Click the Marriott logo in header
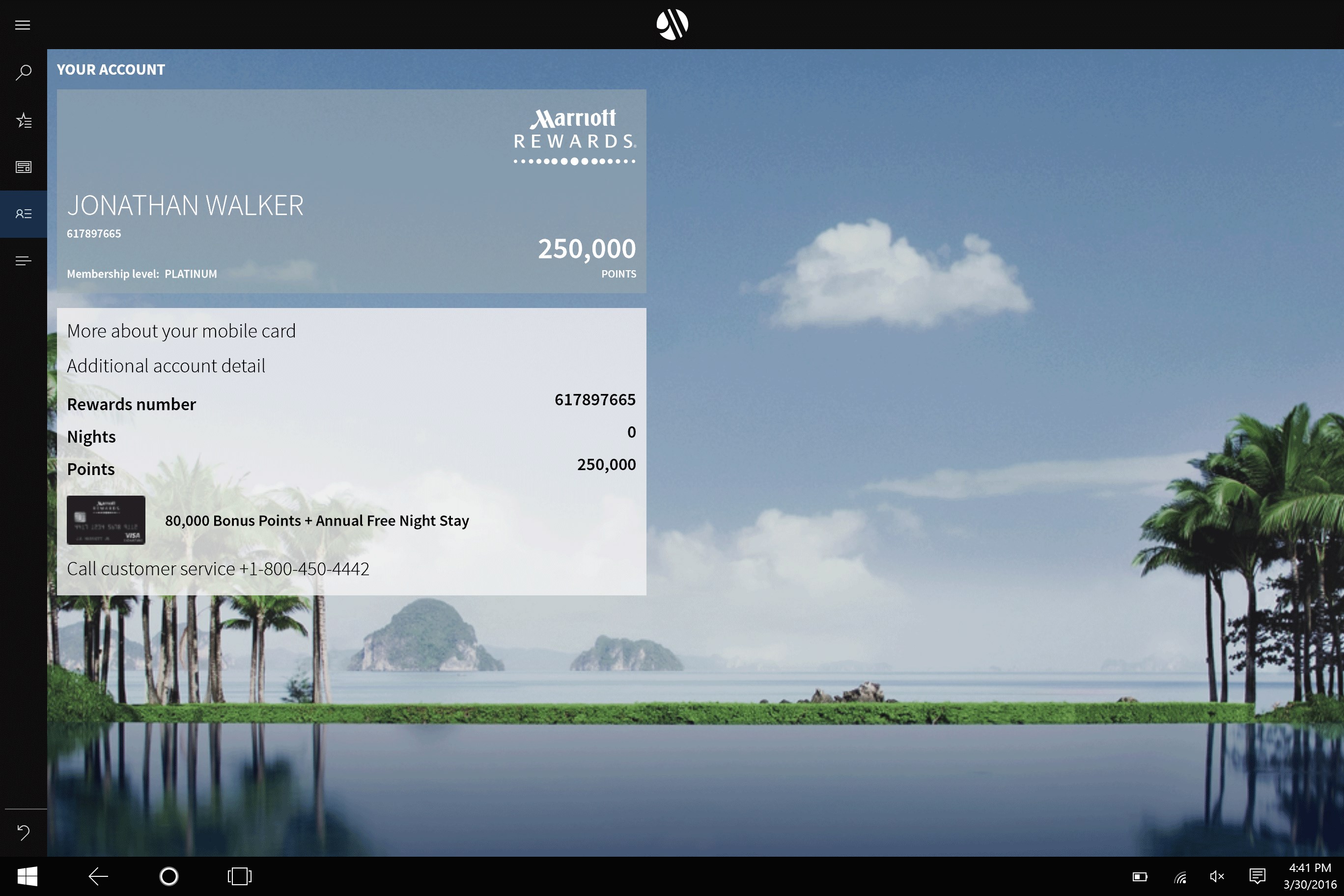This screenshot has width=1344, height=896. click(x=672, y=25)
